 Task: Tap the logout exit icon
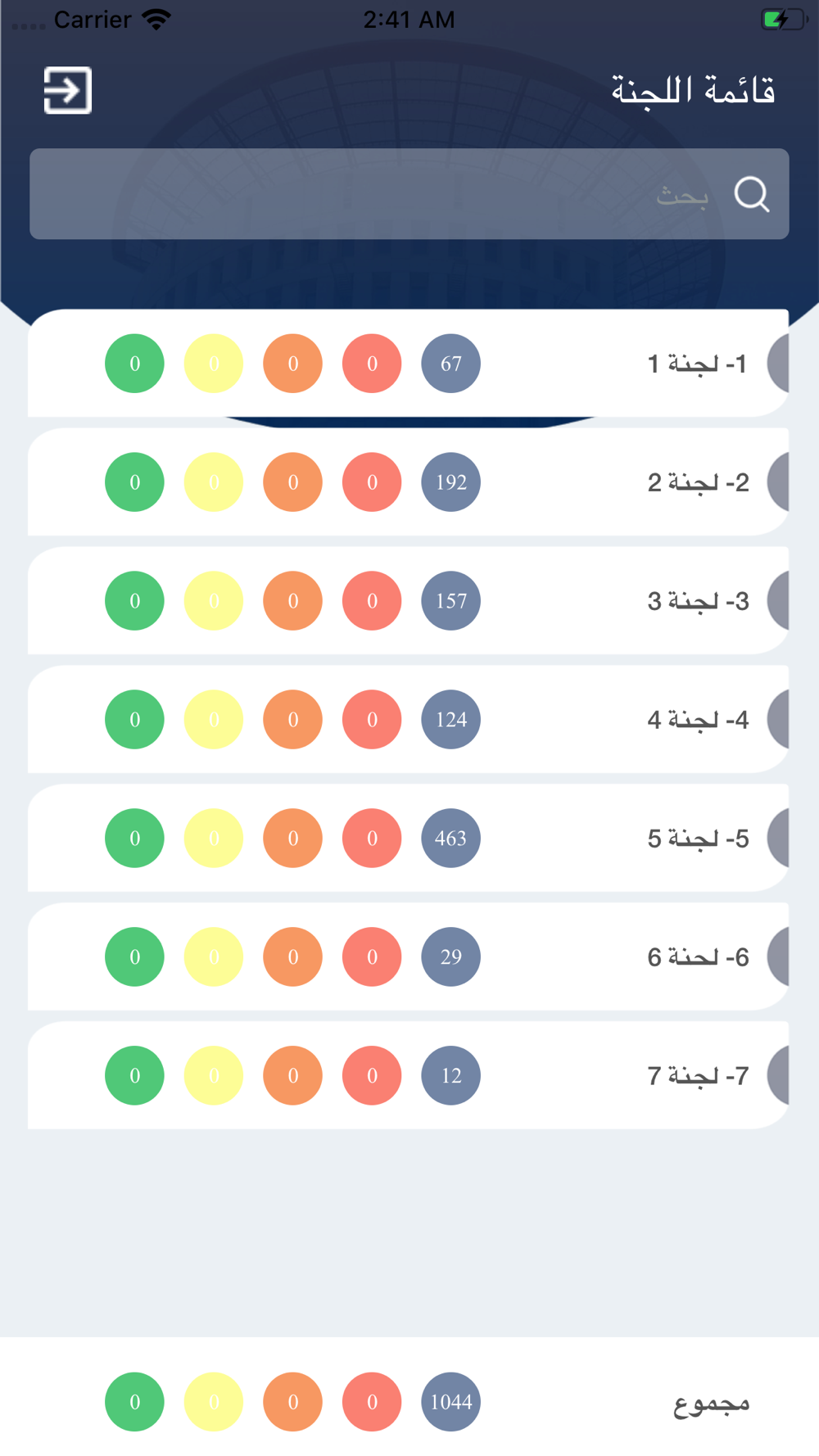coord(67,90)
